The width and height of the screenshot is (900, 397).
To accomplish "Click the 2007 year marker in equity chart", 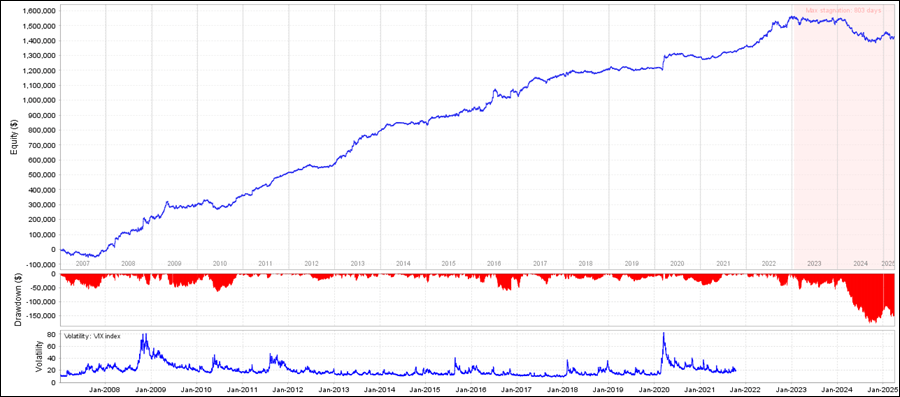I will [x=83, y=264].
